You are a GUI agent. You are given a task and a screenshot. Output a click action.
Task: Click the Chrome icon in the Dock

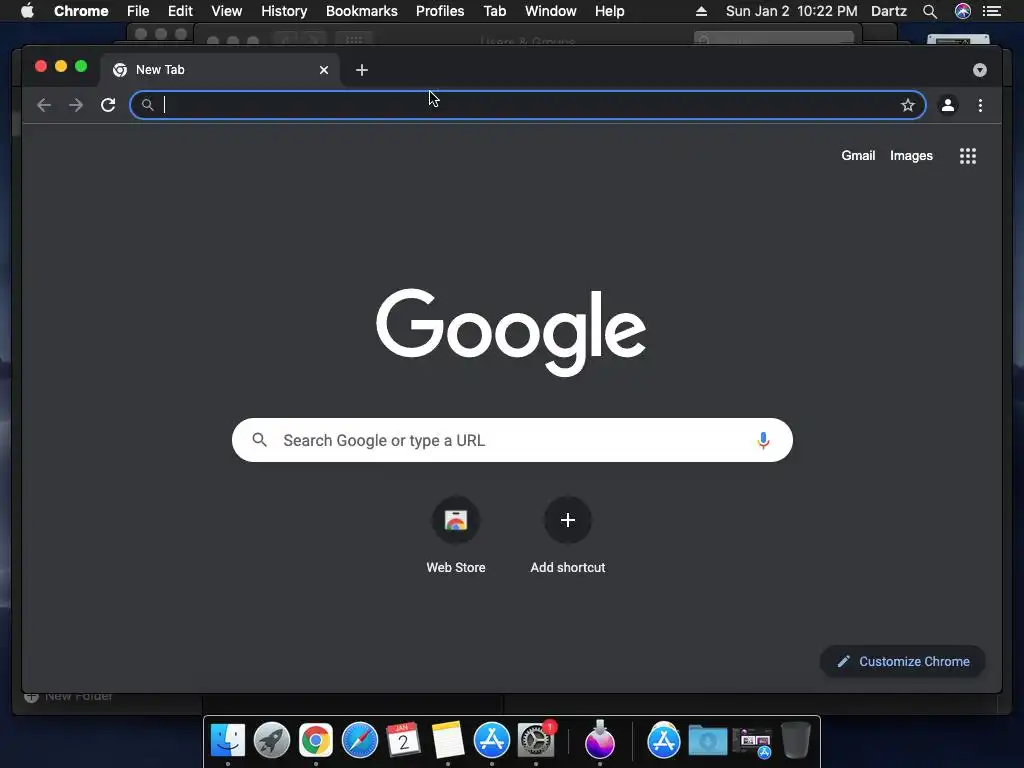[x=316, y=740]
